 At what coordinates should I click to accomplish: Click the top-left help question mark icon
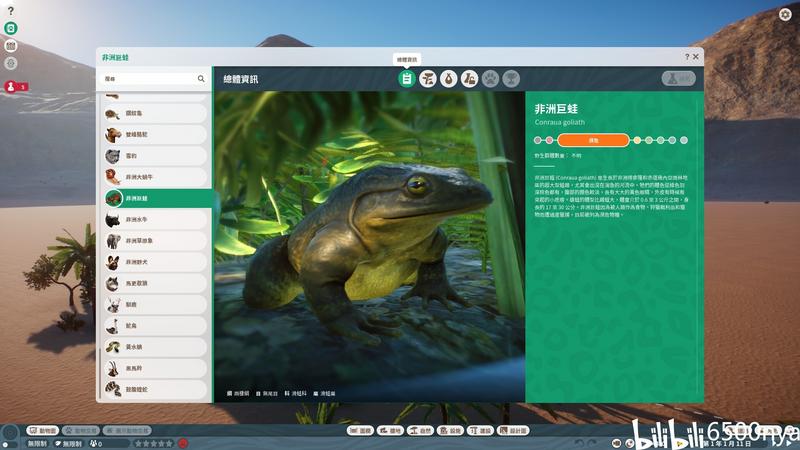pos(11,11)
